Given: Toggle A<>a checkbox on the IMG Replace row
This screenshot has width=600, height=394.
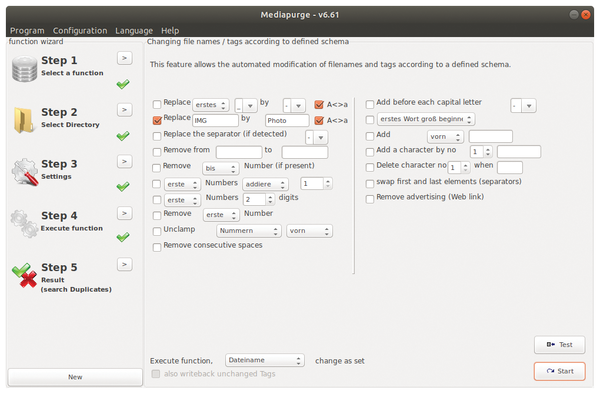Looking at the screenshot, I should tap(319, 120).
